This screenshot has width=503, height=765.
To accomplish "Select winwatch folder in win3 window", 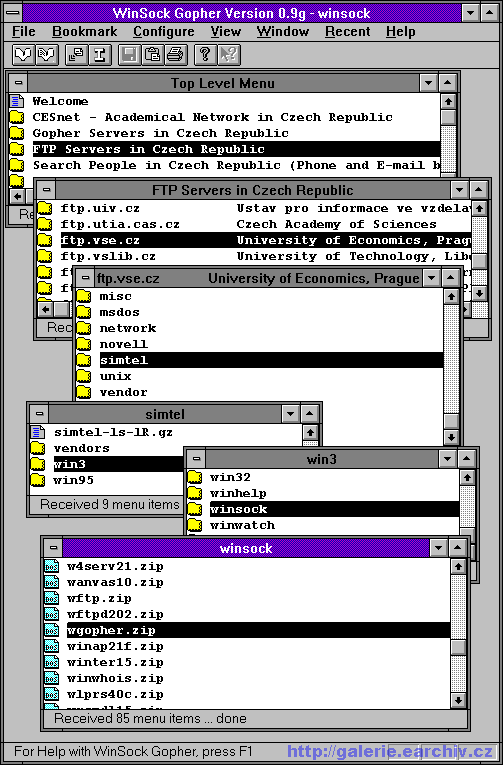I will (x=242, y=526).
